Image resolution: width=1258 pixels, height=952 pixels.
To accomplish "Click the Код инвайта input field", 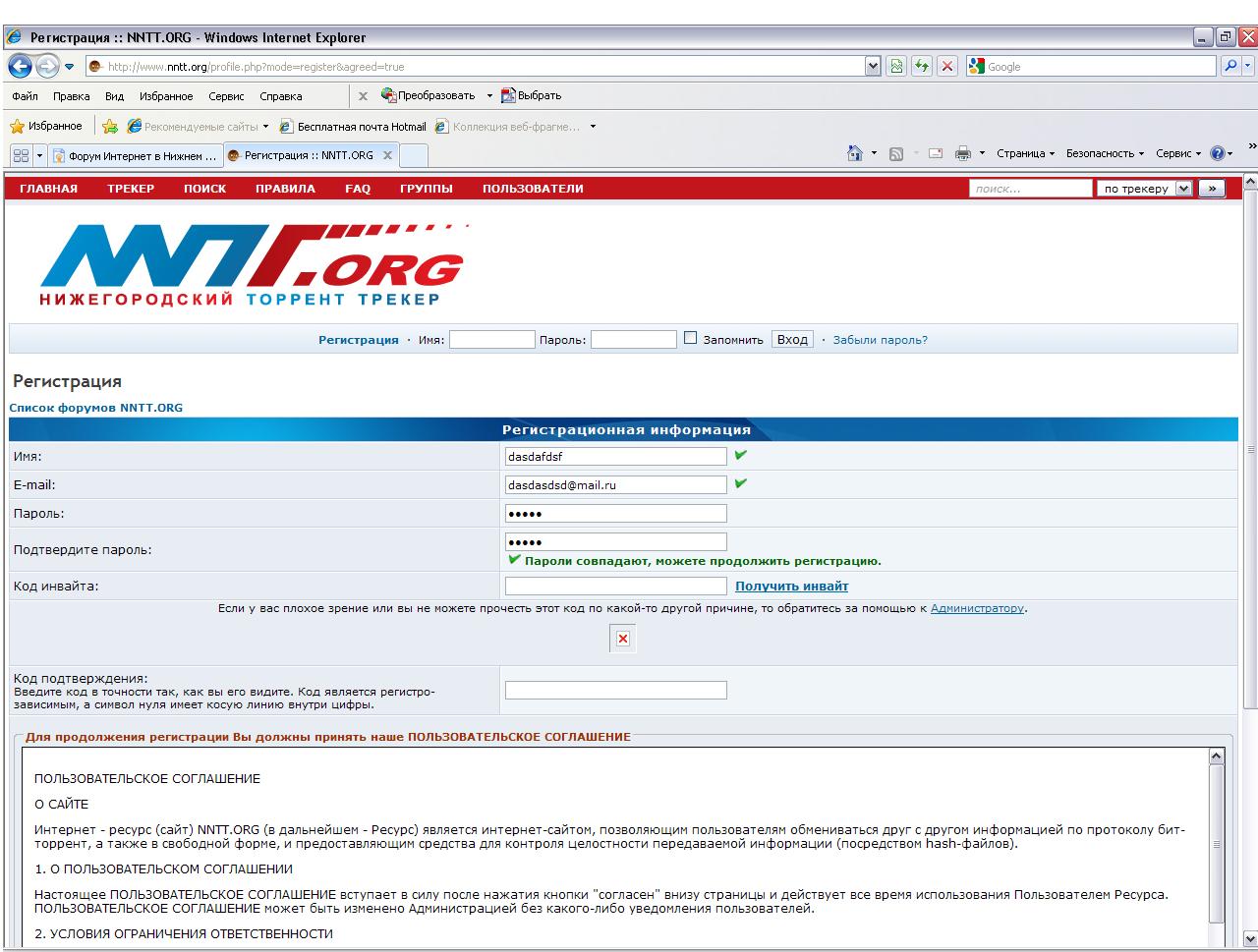I will click(616, 586).
